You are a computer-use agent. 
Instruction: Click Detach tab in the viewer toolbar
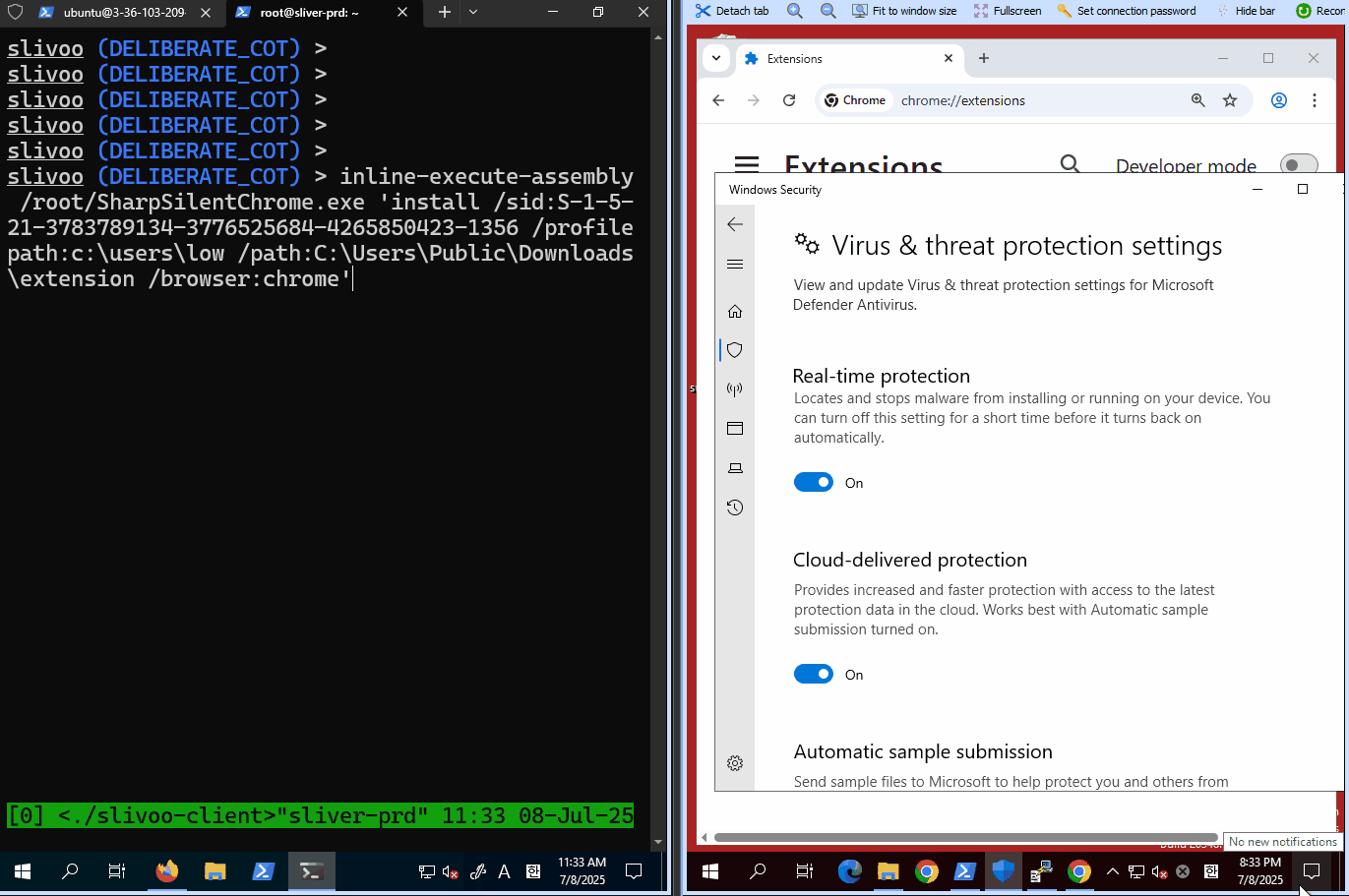click(x=732, y=11)
